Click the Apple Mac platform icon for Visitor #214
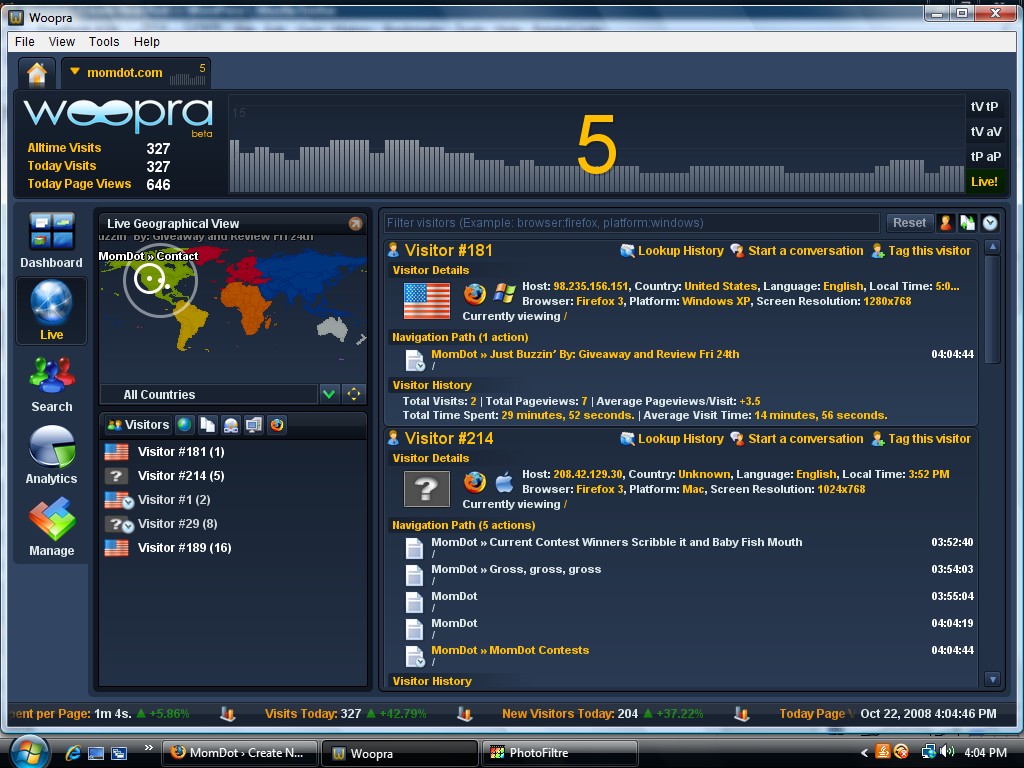Image resolution: width=1024 pixels, height=768 pixels. click(504, 483)
